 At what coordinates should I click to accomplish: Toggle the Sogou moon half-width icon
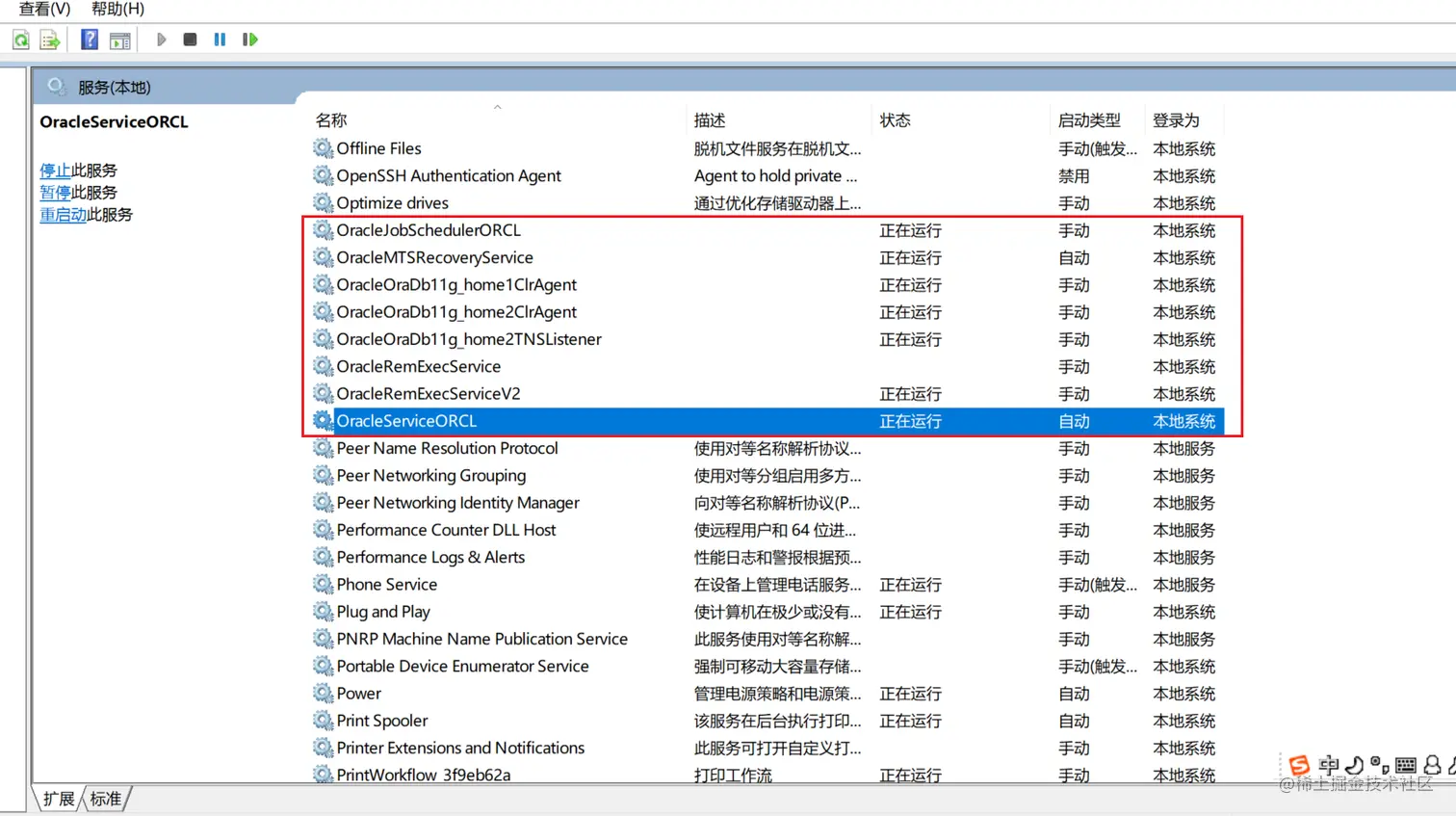point(1354,766)
